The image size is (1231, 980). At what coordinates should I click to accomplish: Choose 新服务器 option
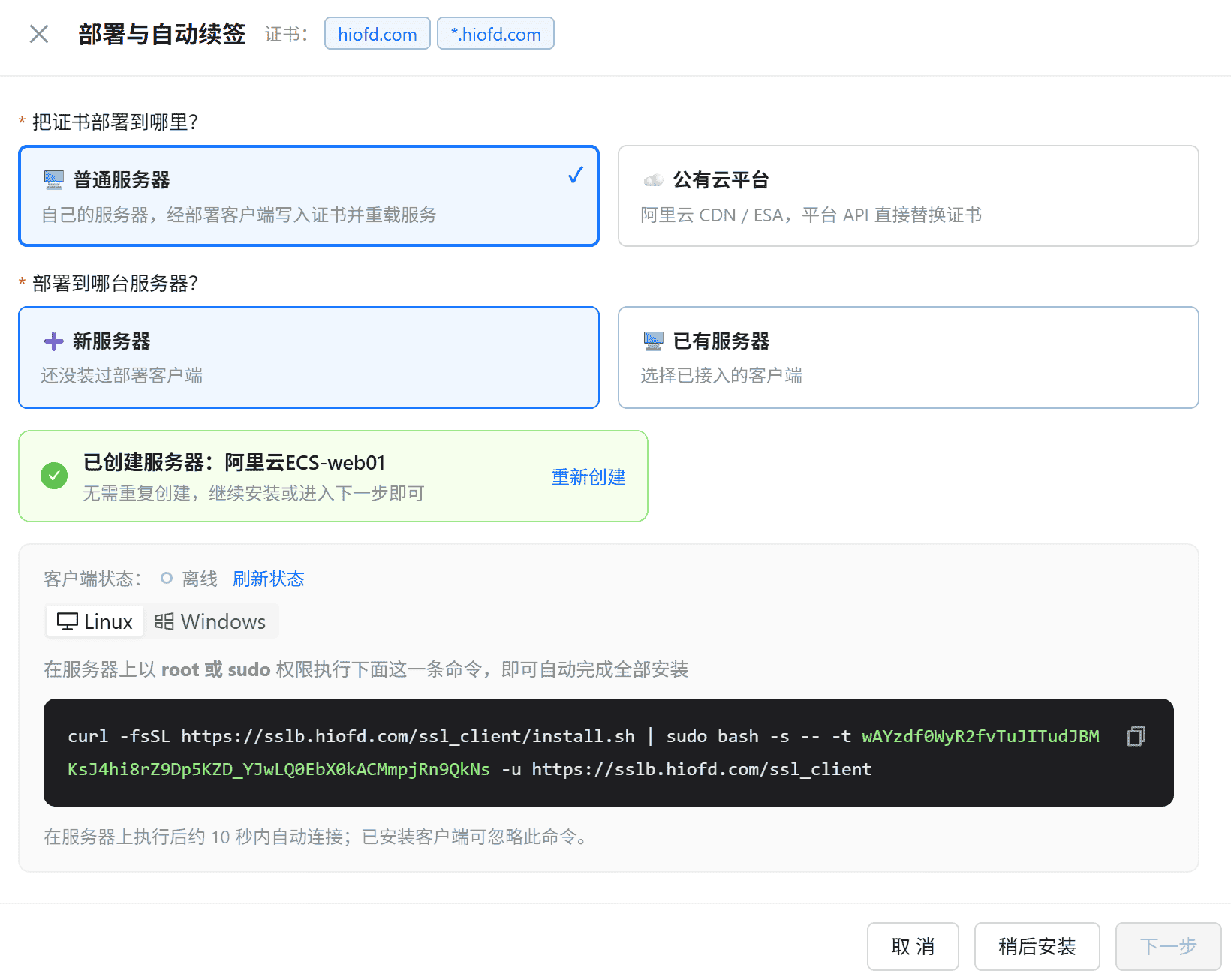click(x=309, y=357)
